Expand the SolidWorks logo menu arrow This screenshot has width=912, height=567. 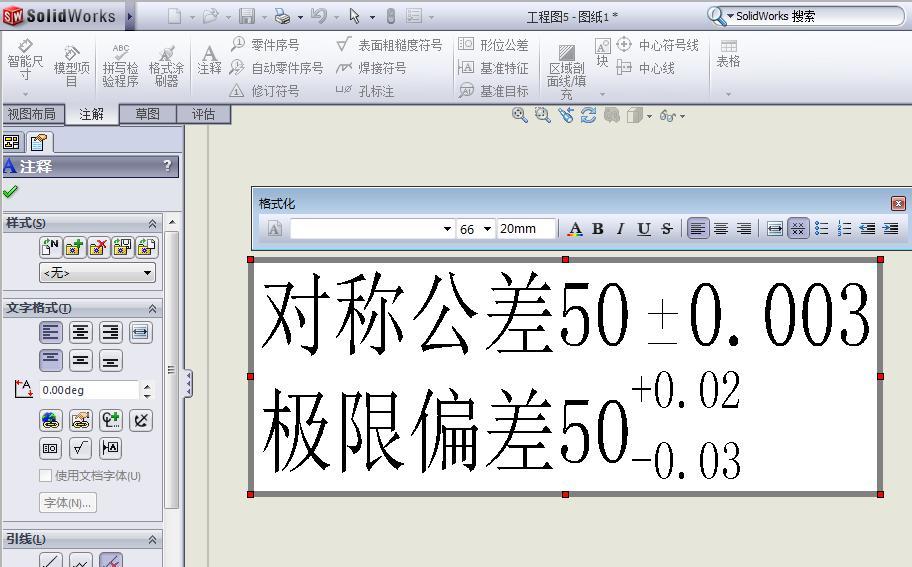point(130,16)
